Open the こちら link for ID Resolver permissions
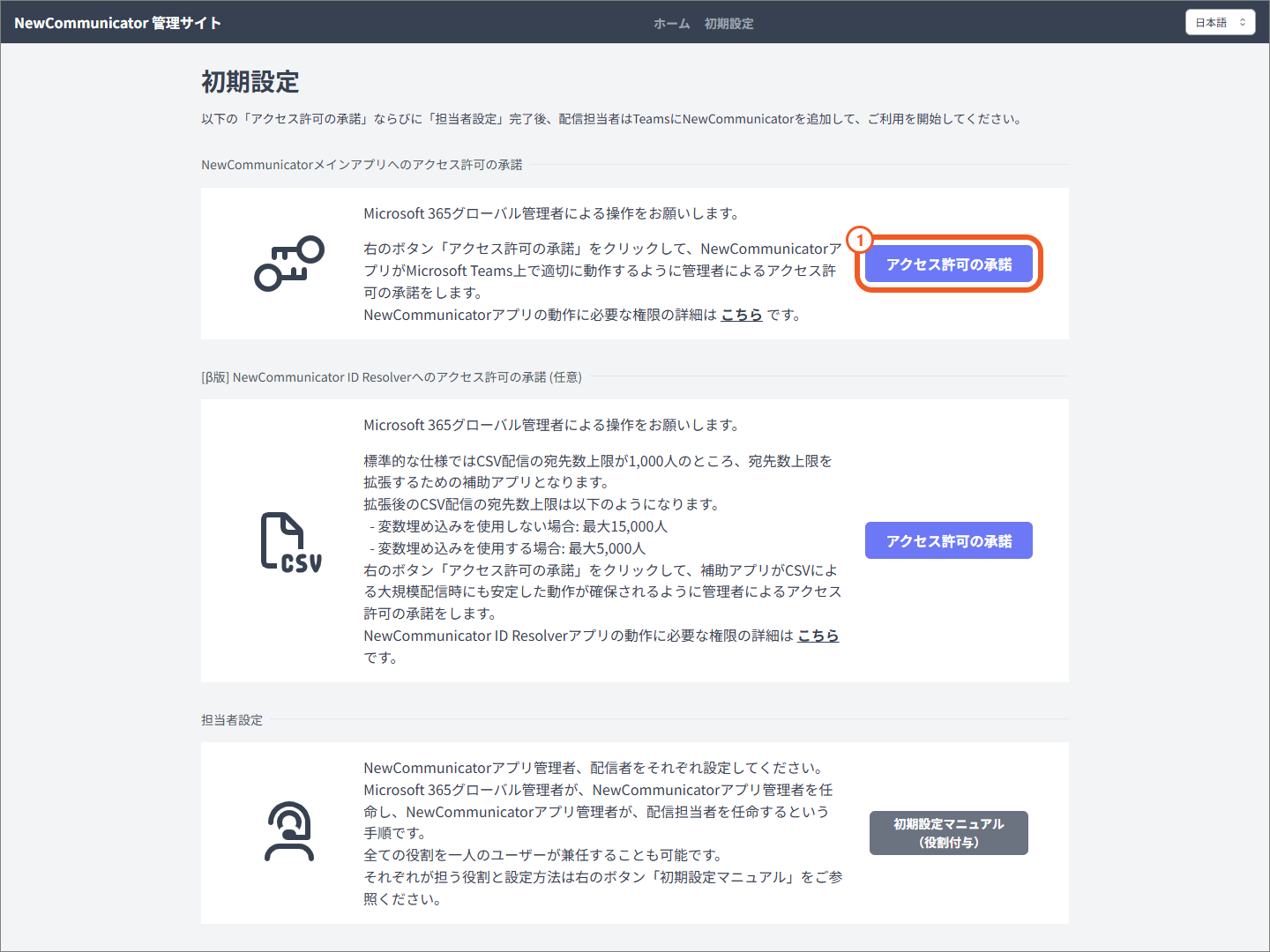 tap(818, 636)
